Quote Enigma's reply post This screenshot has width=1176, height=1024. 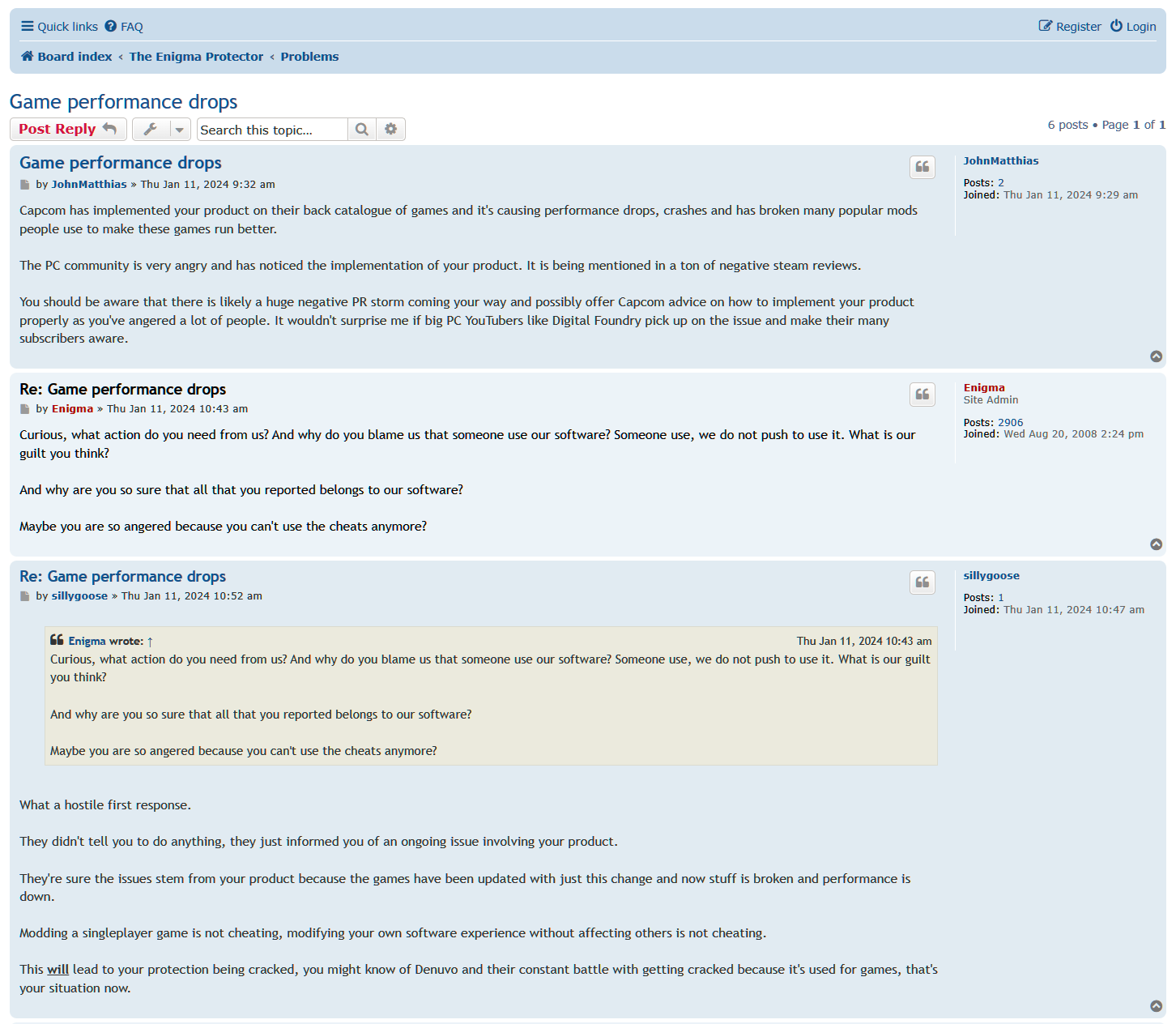(x=922, y=395)
